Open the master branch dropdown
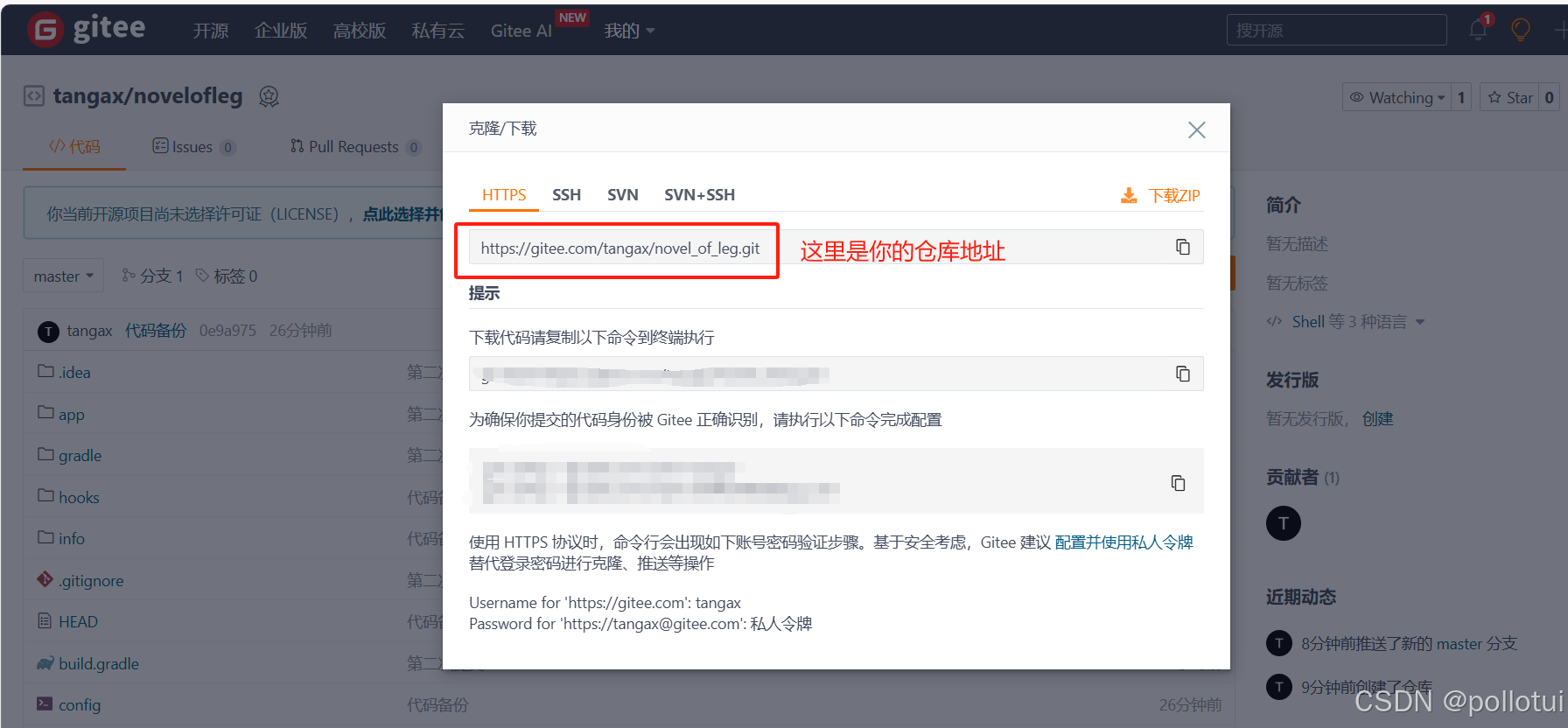The height and width of the screenshot is (728, 1568). 63,276
